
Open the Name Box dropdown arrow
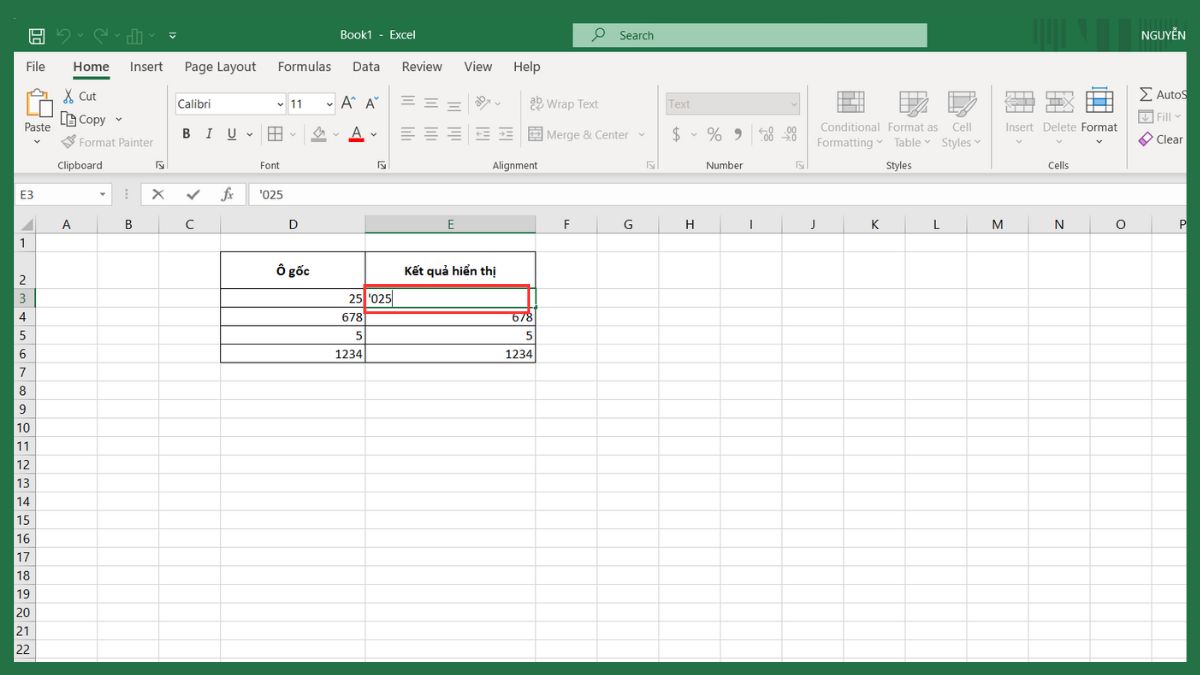tap(102, 194)
